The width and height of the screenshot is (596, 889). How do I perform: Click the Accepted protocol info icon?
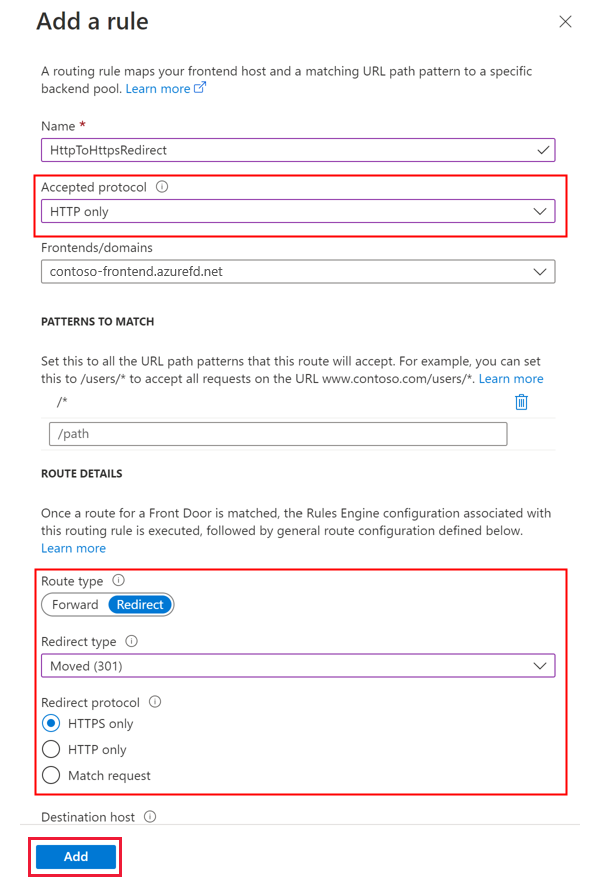162,187
